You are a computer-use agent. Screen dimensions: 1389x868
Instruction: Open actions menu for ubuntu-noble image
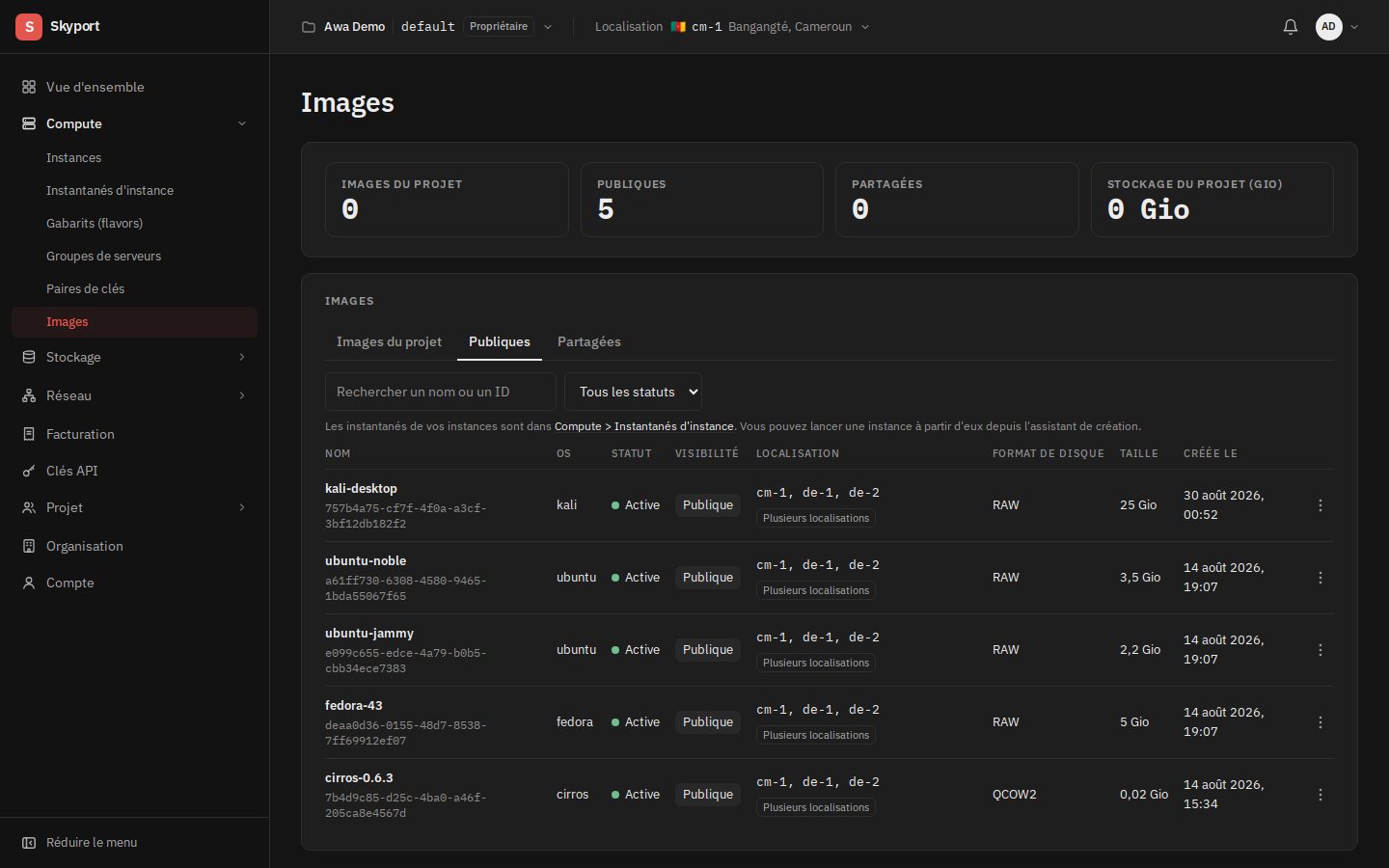pyautogui.click(x=1321, y=578)
